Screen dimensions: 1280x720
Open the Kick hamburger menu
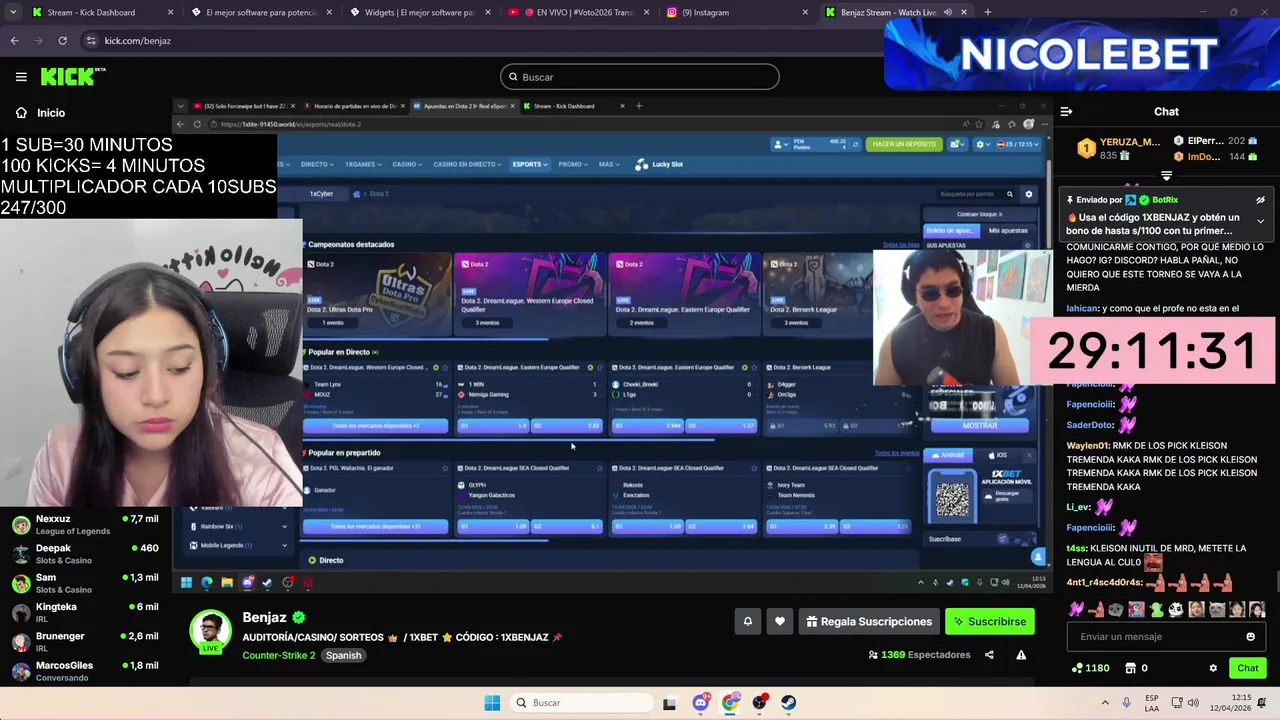(x=21, y=77)
